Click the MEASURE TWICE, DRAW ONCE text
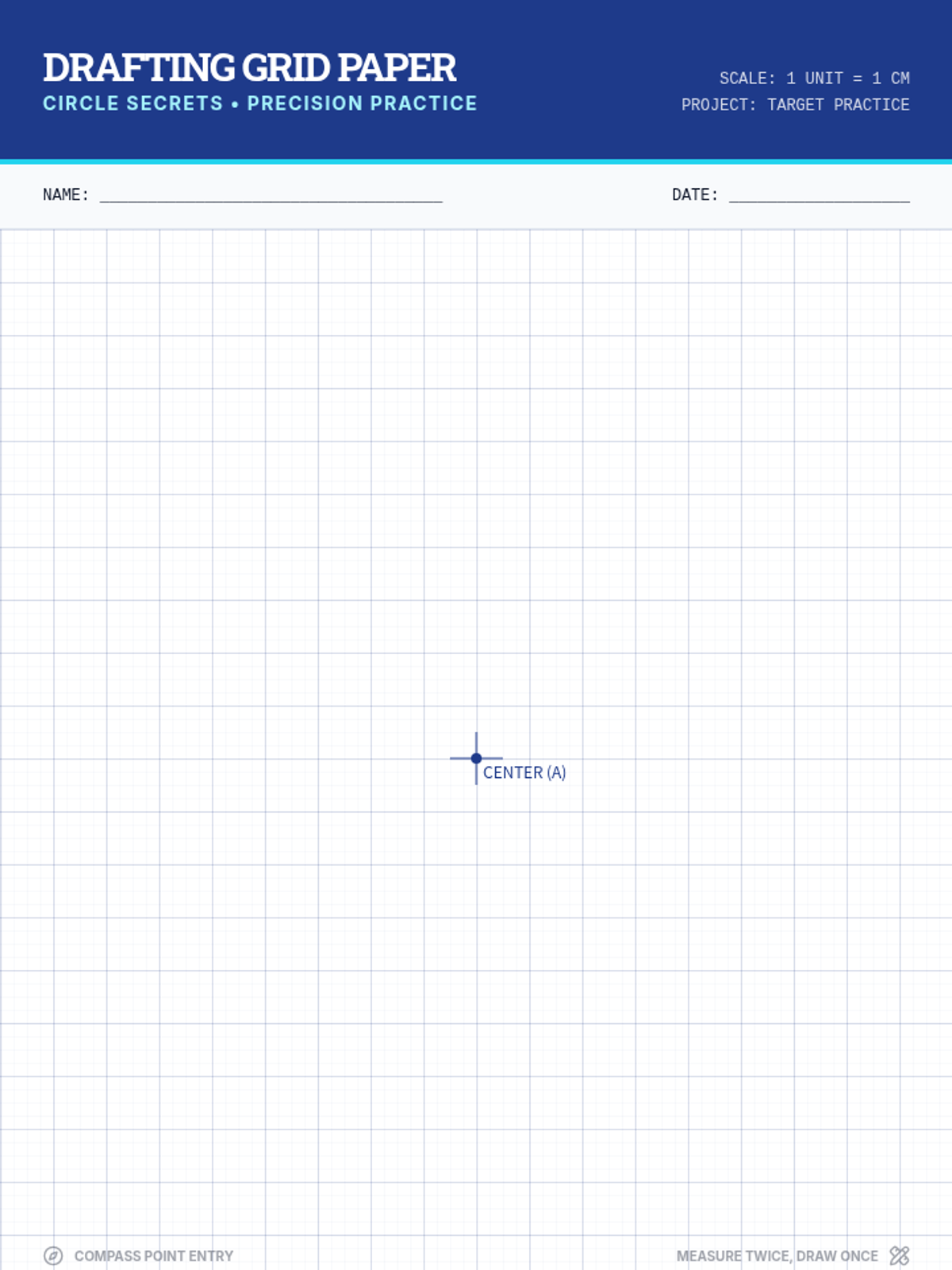Screen dimensions: 952x1270 (x=777, y=1256)
